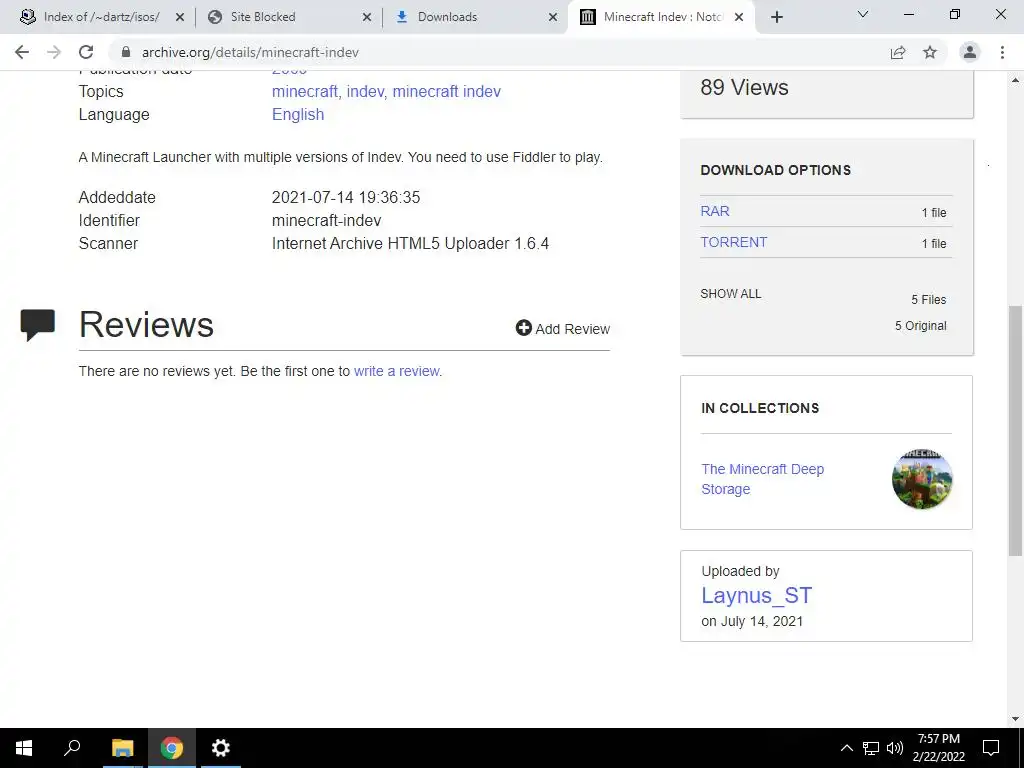Click the browser forward arrow
Screen dimensions: 1024x768
coord(54,52)
